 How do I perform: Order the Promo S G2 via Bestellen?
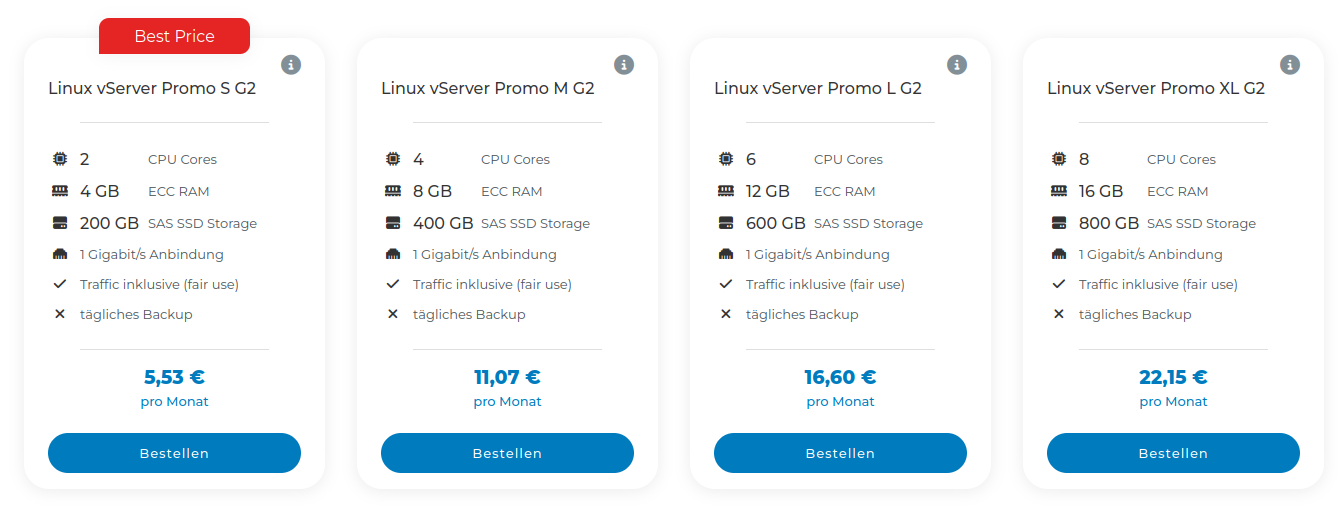[x=174, y=453]
